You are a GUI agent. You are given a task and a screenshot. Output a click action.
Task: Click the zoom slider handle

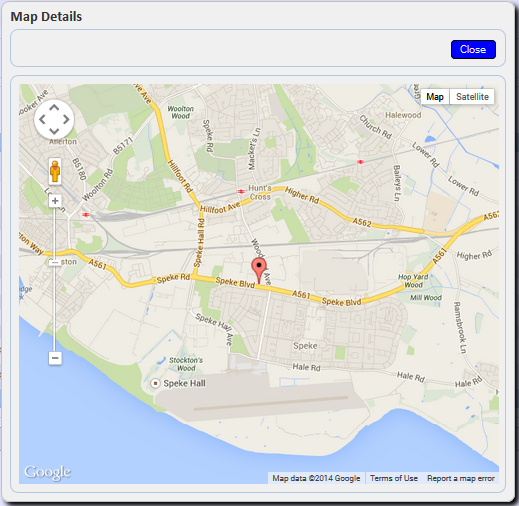(55, 263)
